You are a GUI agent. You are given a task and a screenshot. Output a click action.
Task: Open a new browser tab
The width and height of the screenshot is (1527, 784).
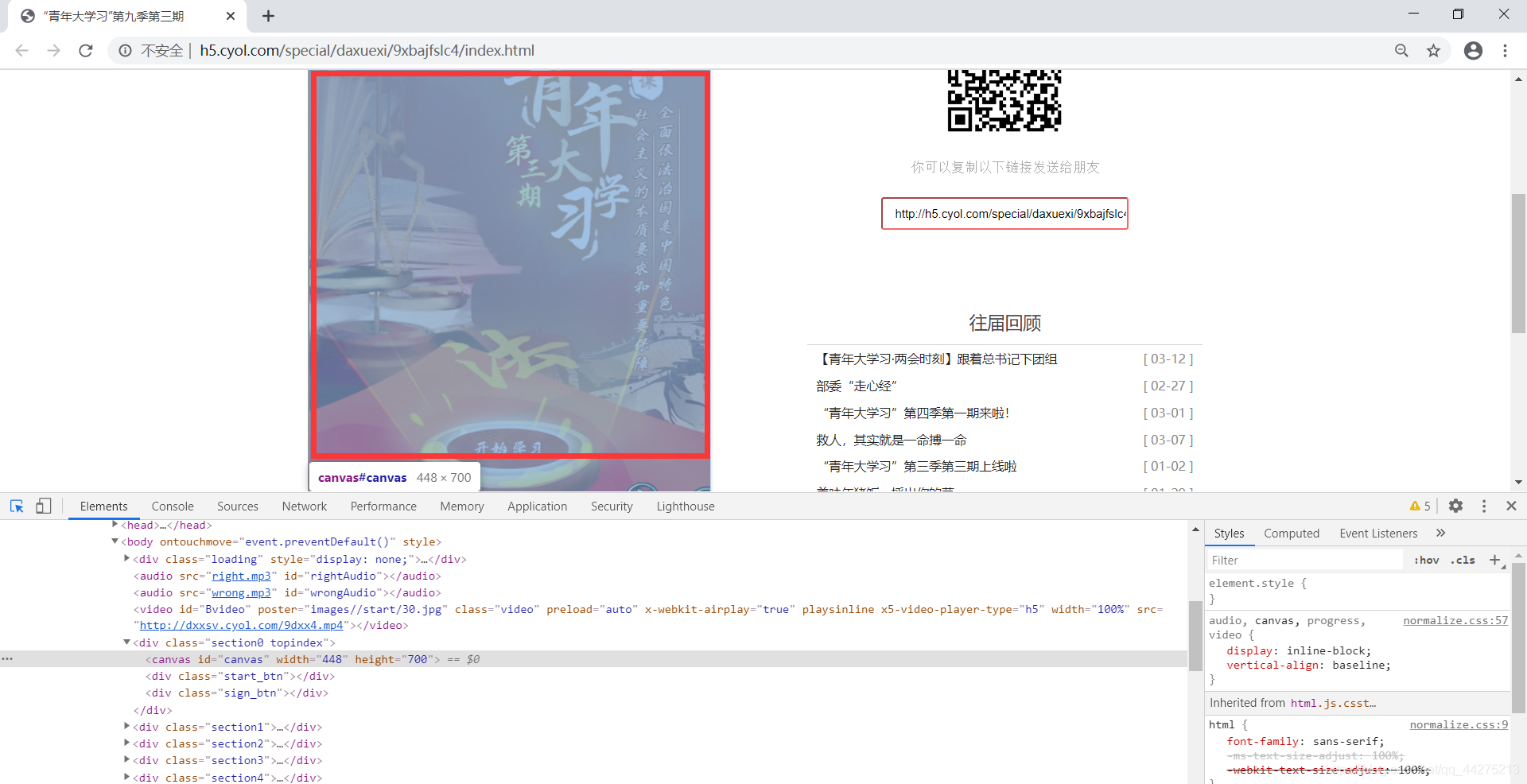point(268,16)
